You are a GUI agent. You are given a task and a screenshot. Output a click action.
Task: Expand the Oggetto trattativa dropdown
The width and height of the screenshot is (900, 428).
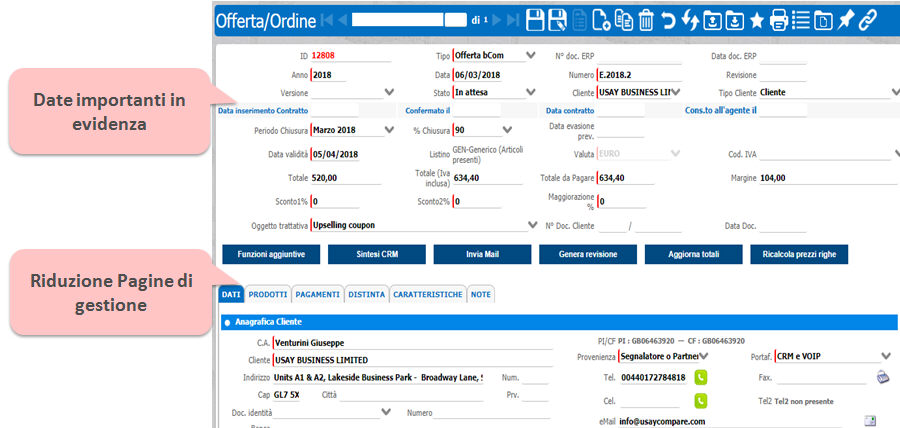[530, 225]
